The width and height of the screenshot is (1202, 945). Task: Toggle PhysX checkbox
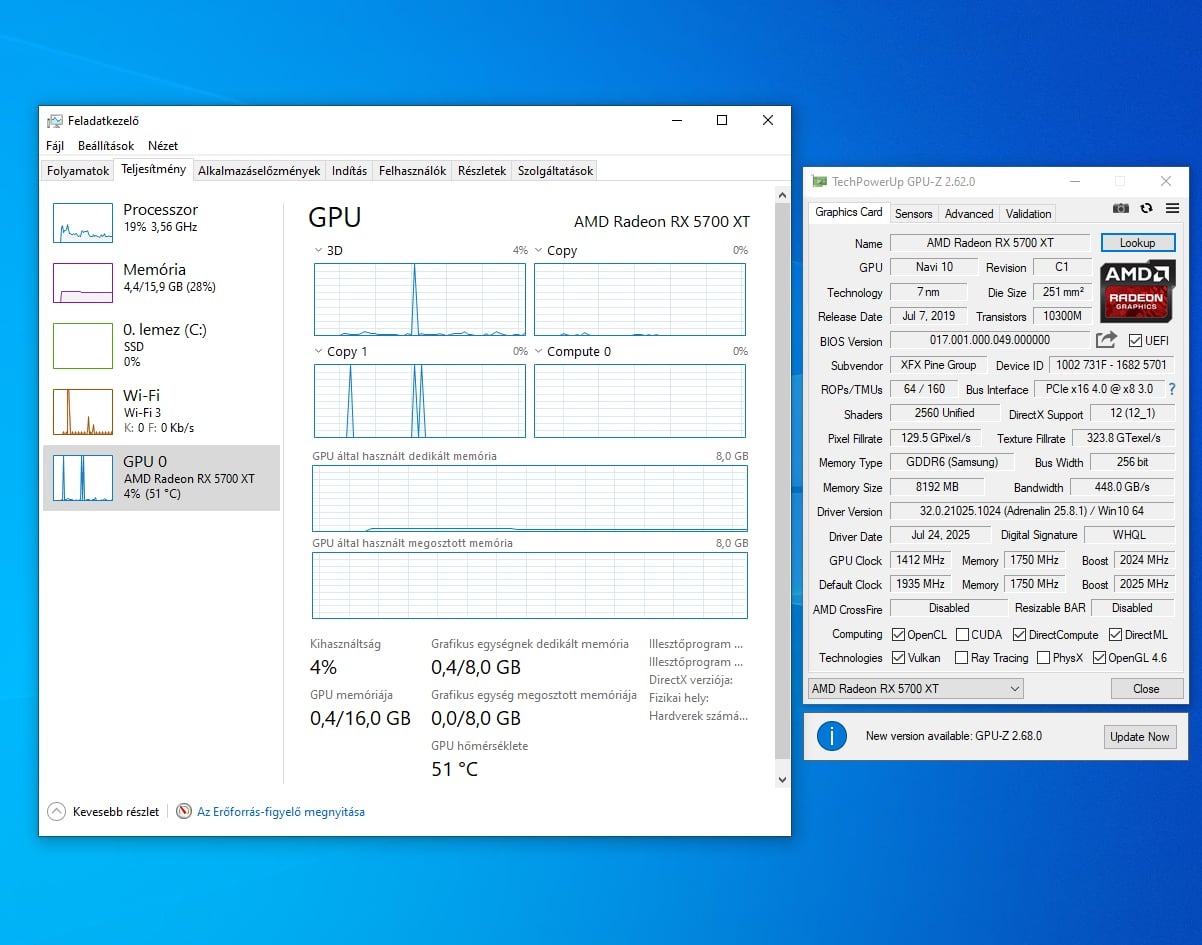(1043, 658)
